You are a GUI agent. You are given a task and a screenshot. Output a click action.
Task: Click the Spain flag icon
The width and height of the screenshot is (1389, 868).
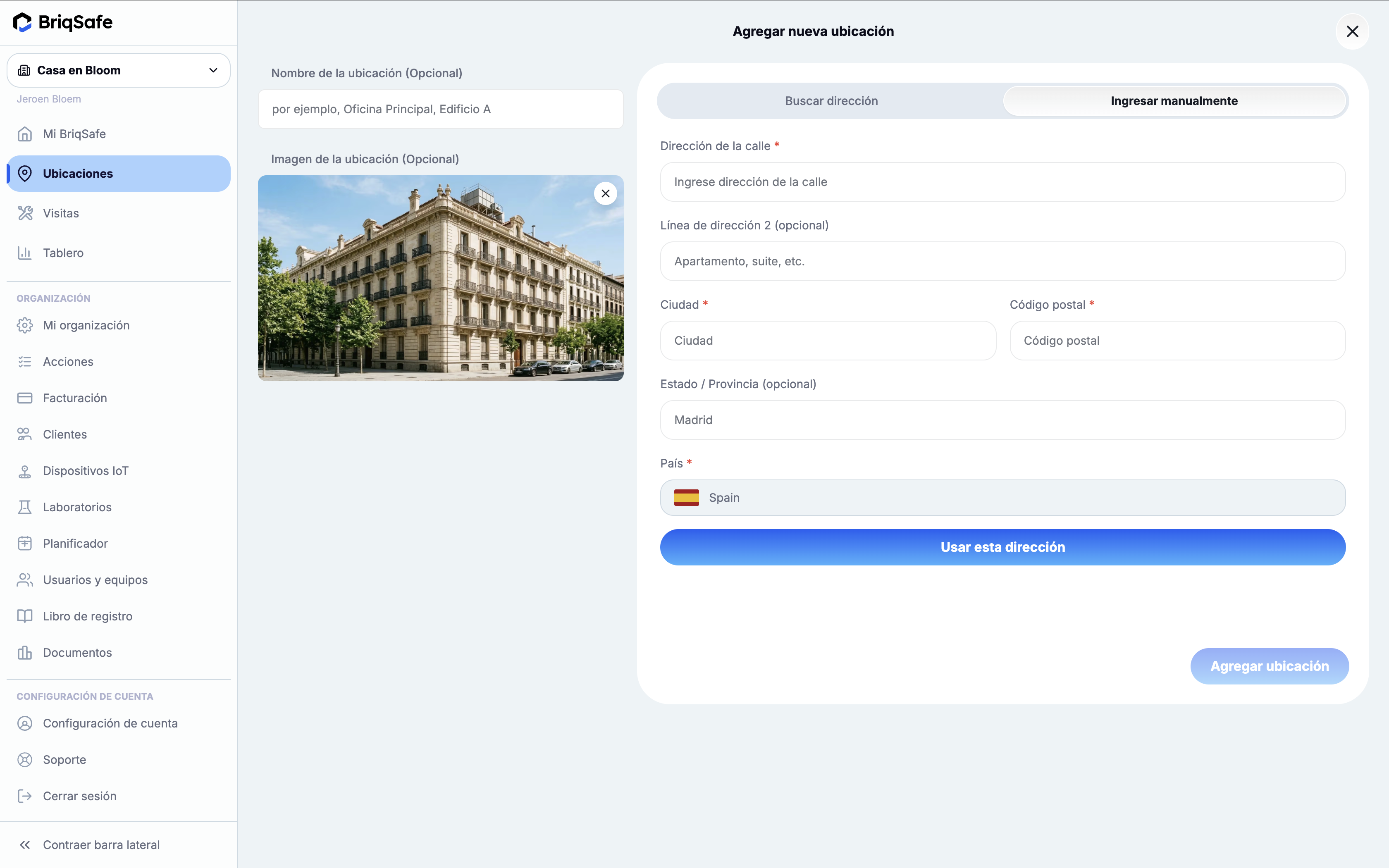(x=687, y=498)
